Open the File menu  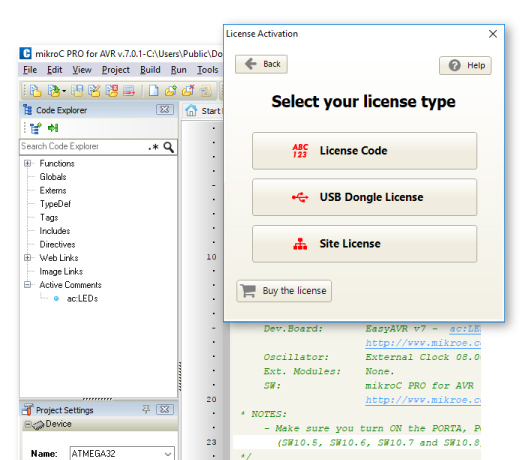click(30, 70)
